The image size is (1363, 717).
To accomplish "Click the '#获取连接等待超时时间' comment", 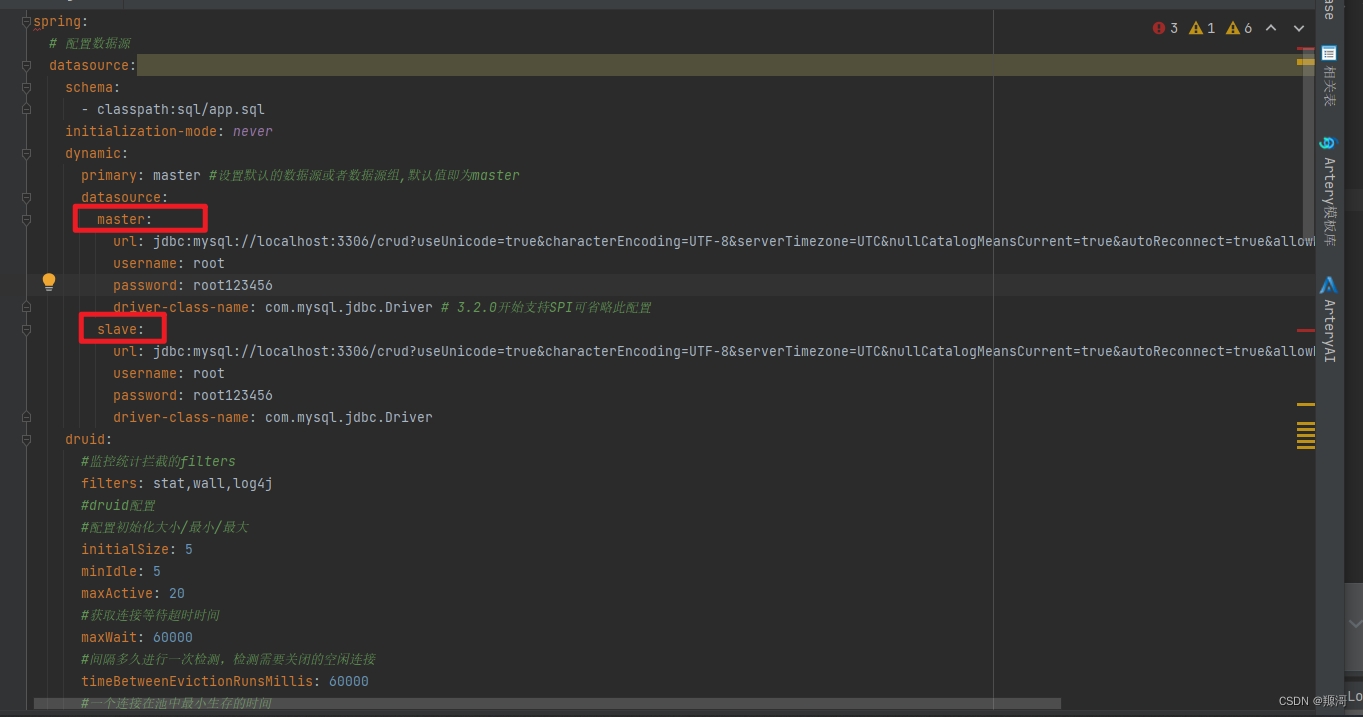I will [150, 615].
